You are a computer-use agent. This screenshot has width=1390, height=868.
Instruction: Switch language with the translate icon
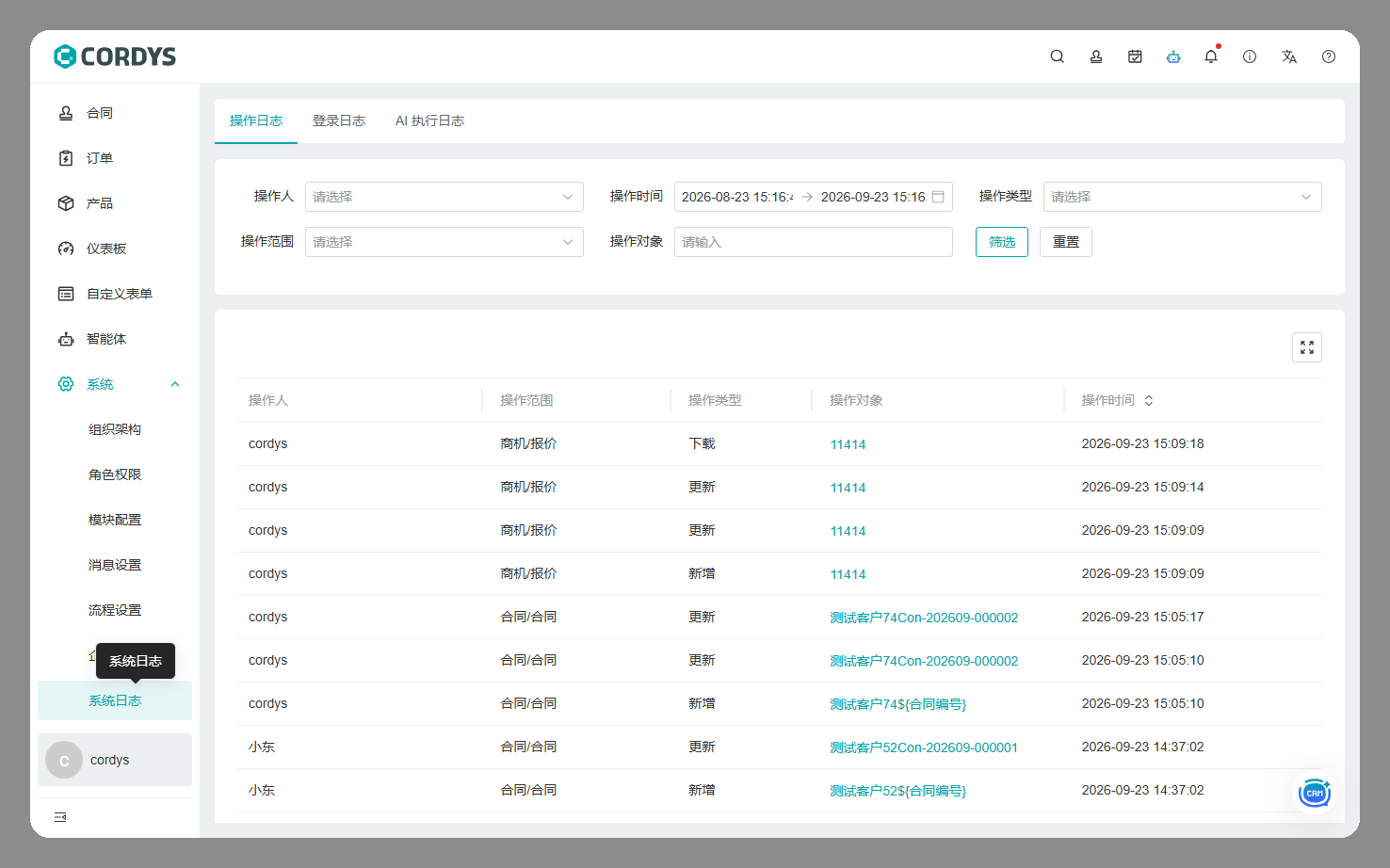pos(1289,56)
